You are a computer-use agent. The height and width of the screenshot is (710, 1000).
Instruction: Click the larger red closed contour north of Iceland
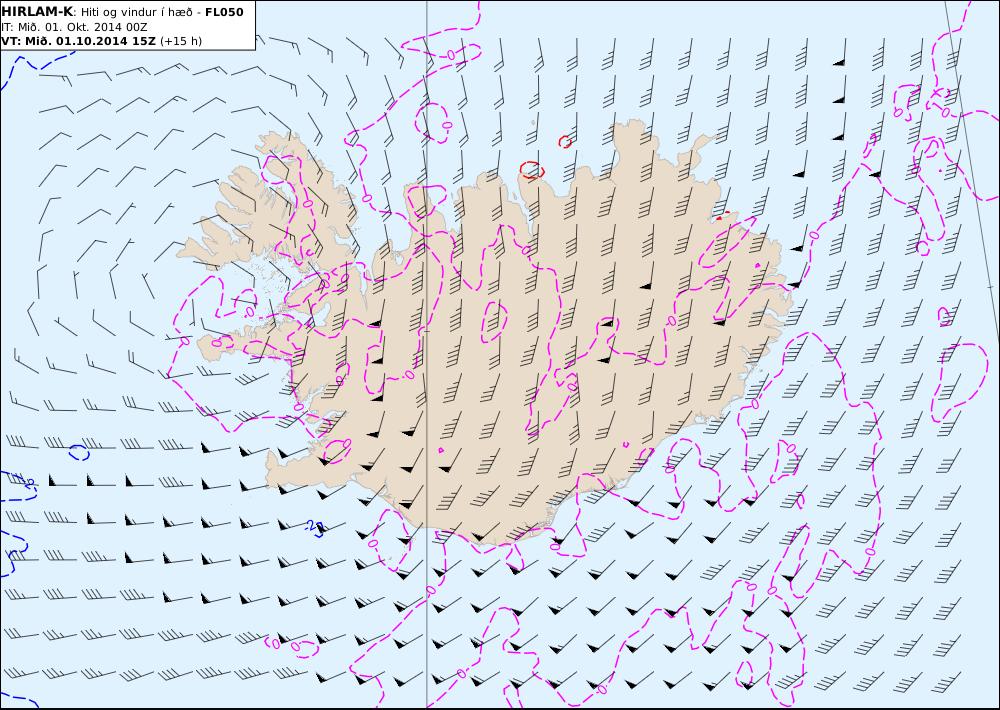[531, 170]
